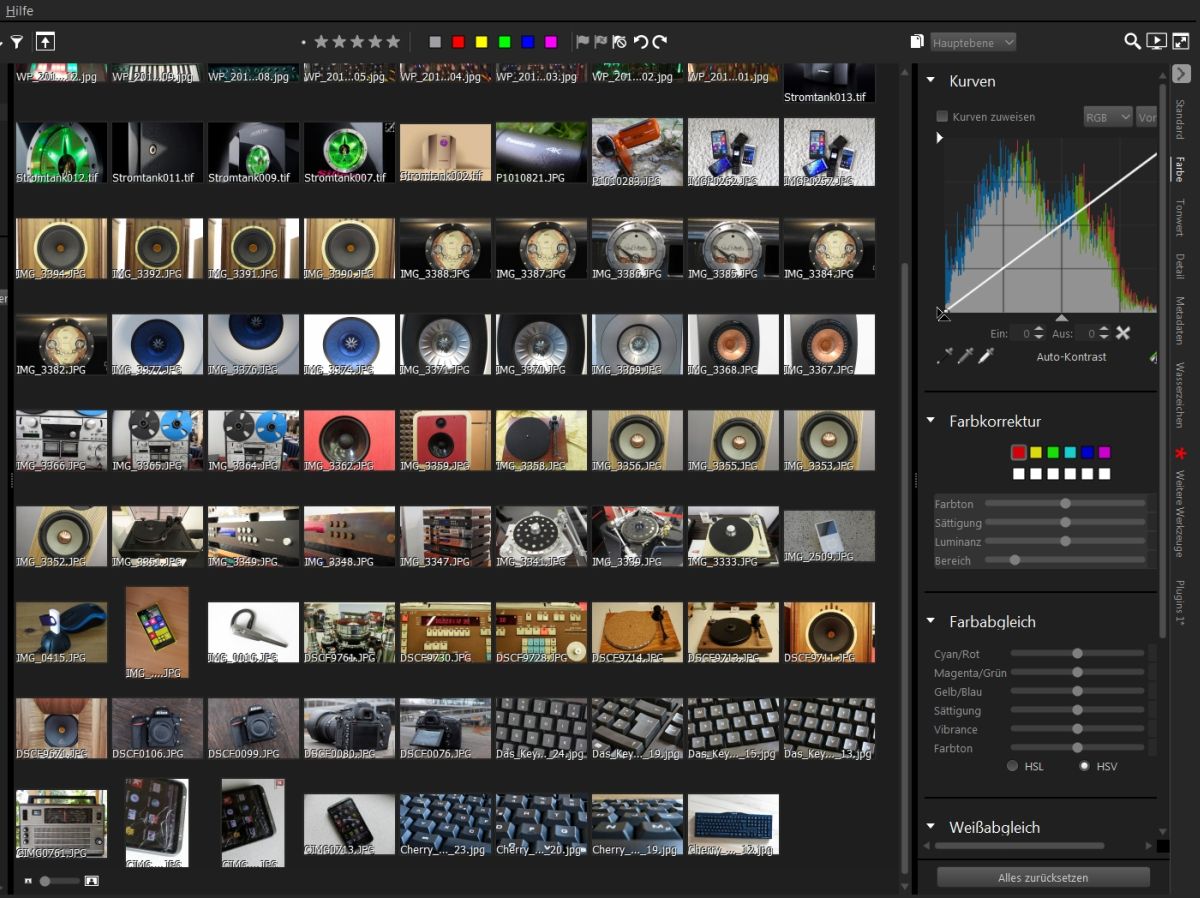Open the RGB channel dropdown
The height and width of the screenshot is (898, 1200).
[1108, 117]
